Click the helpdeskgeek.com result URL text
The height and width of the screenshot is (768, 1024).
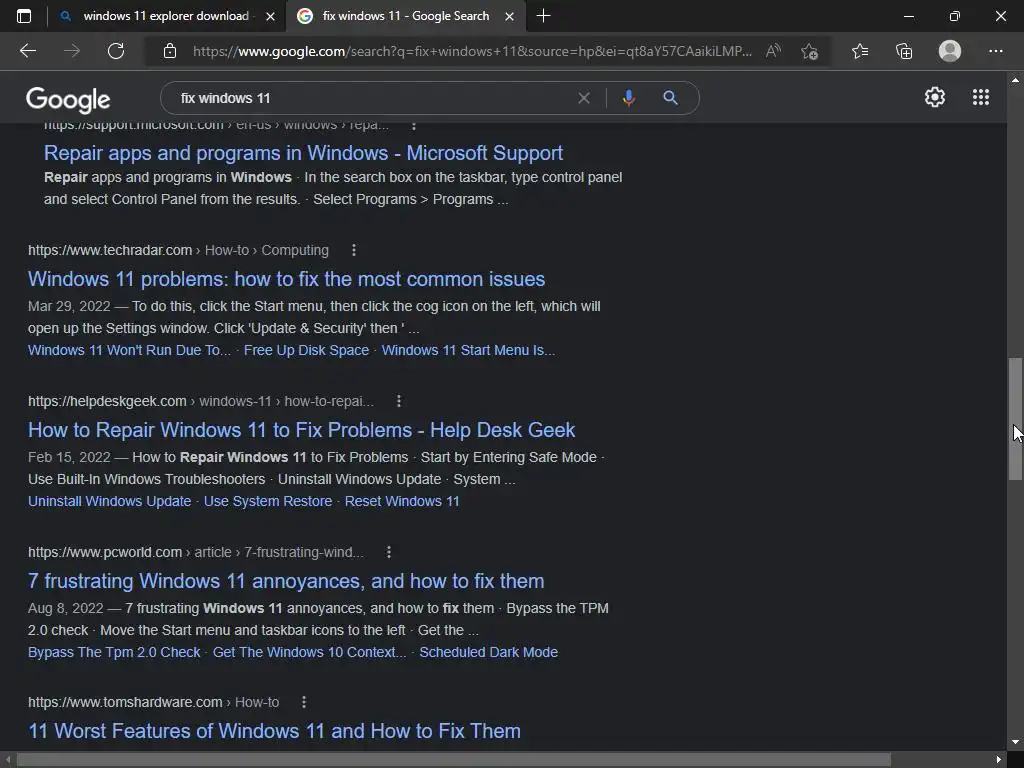pos(201,401)
